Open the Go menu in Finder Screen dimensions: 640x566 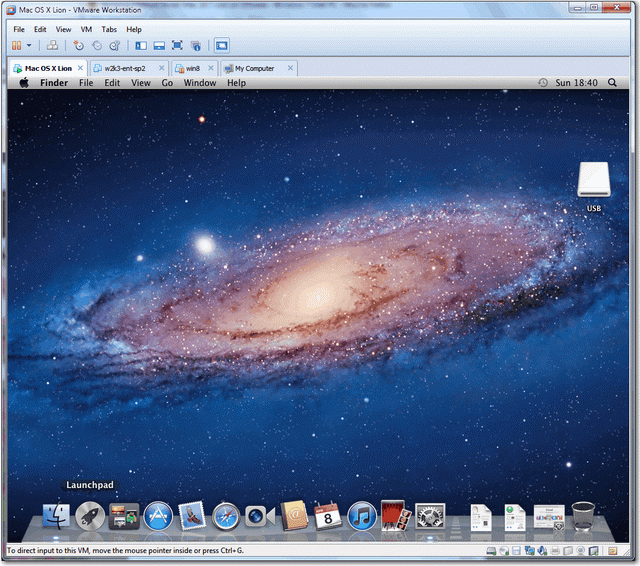click(x=167, y=83)
